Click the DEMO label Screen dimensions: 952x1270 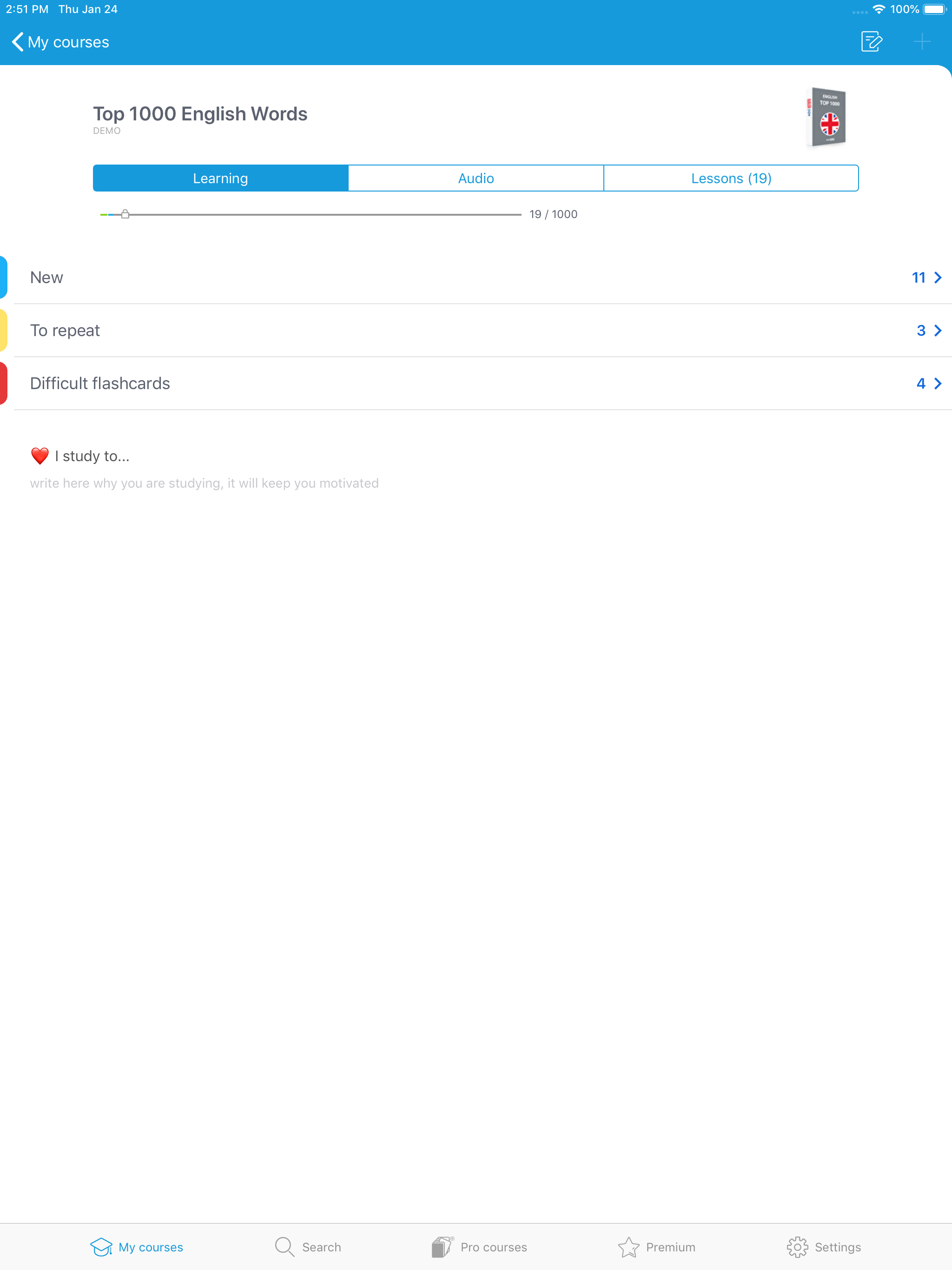[107, 131]
